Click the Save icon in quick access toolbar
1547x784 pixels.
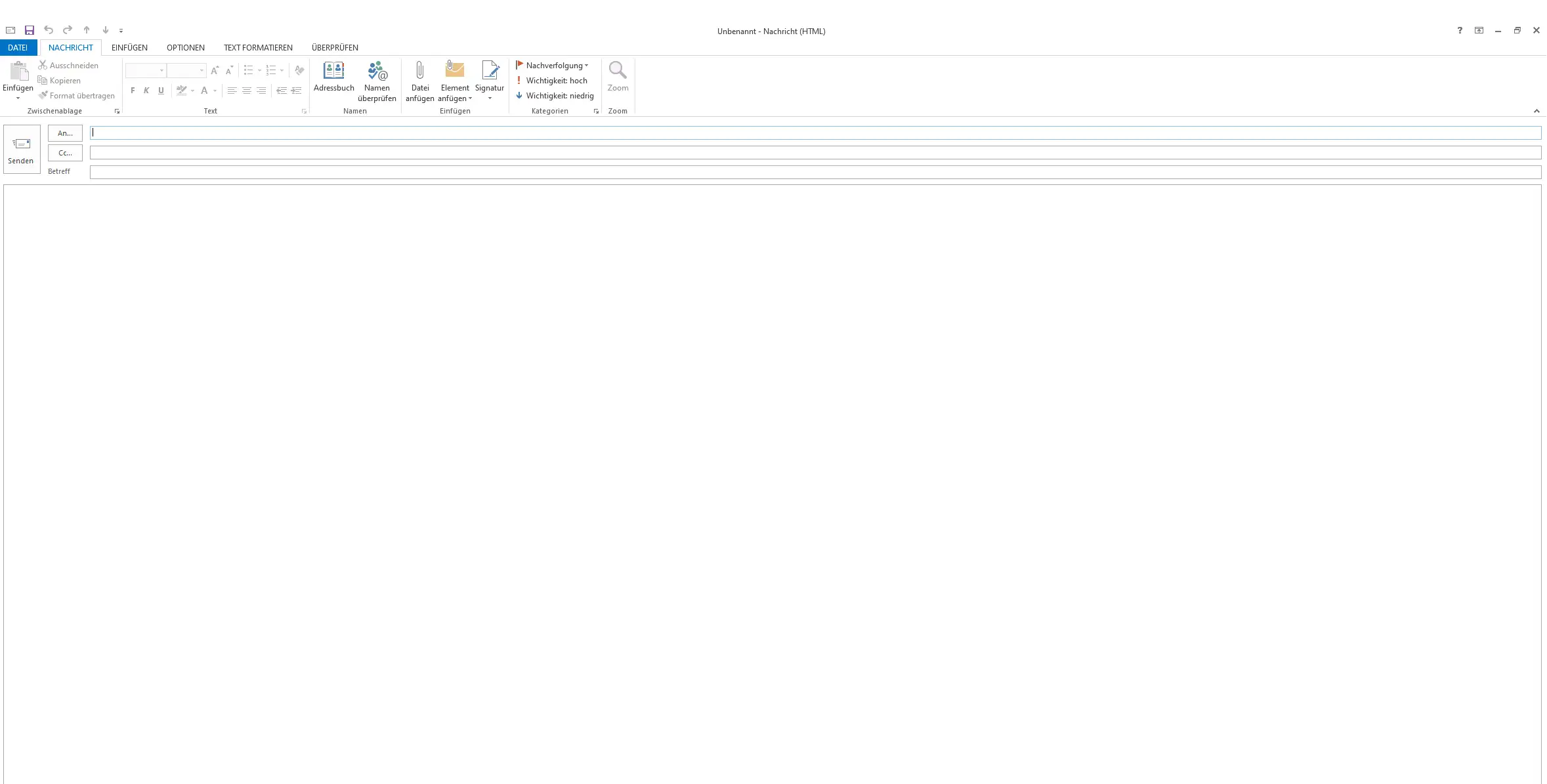(30, 30)
